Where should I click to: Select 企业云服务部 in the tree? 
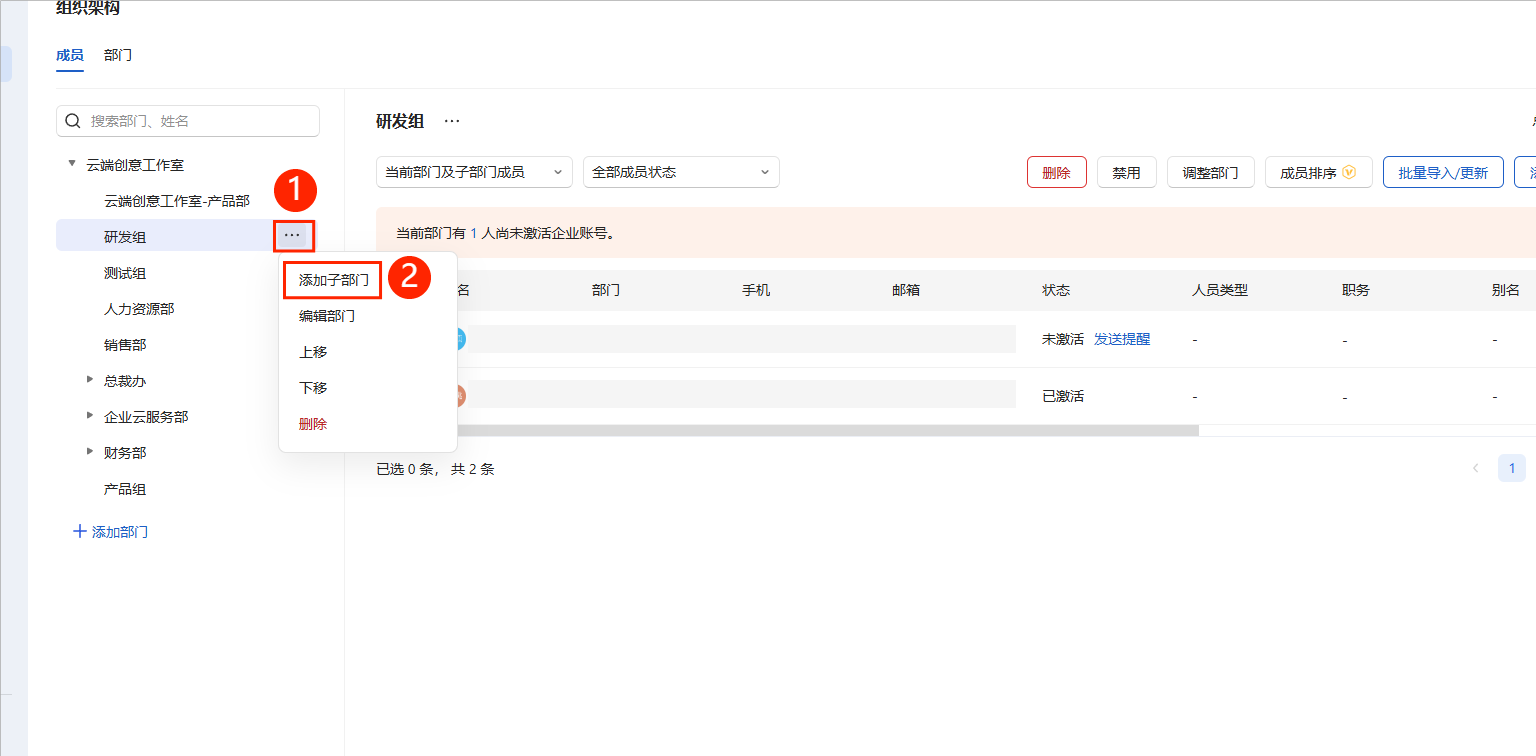pos(146,417)
